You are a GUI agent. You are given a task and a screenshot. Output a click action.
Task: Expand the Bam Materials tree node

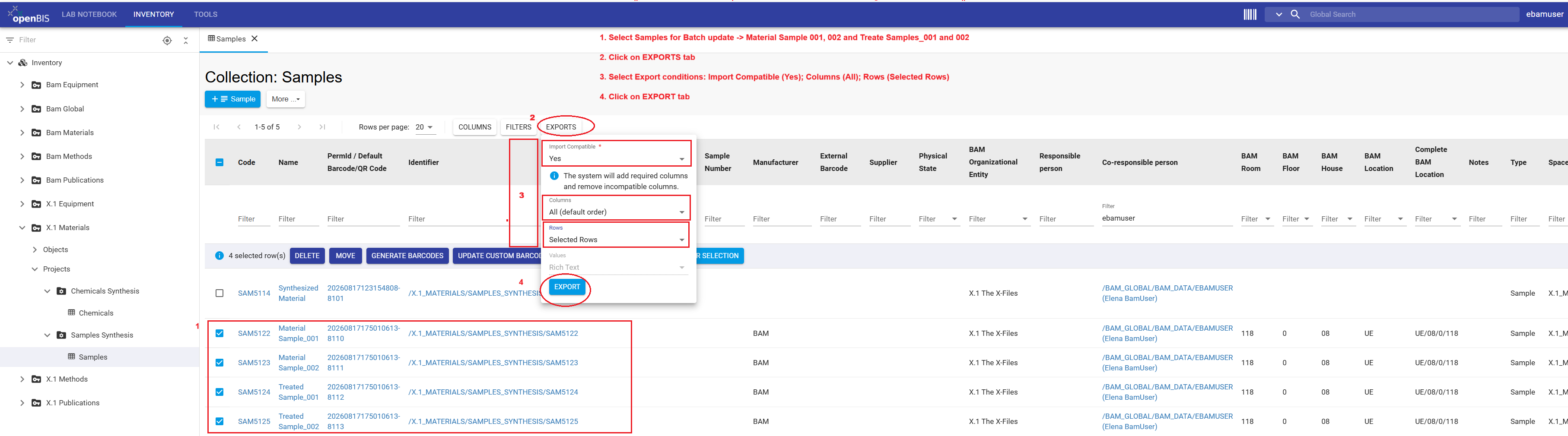tap(22, 133)
